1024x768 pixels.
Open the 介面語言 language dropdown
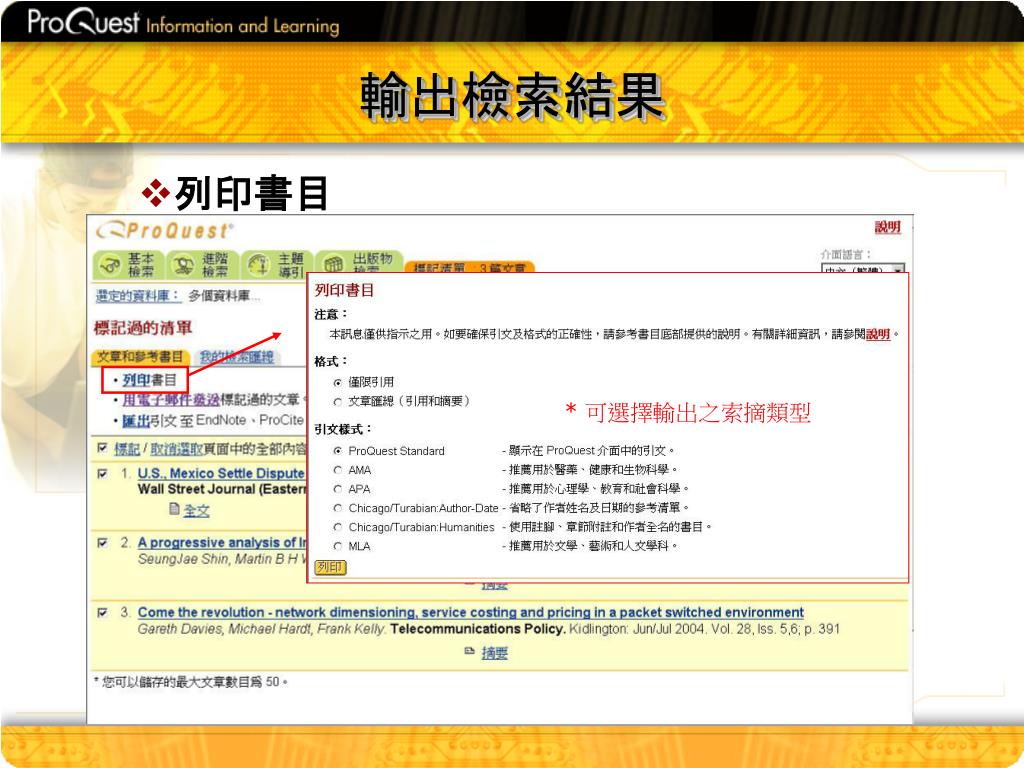click(862, 269)
